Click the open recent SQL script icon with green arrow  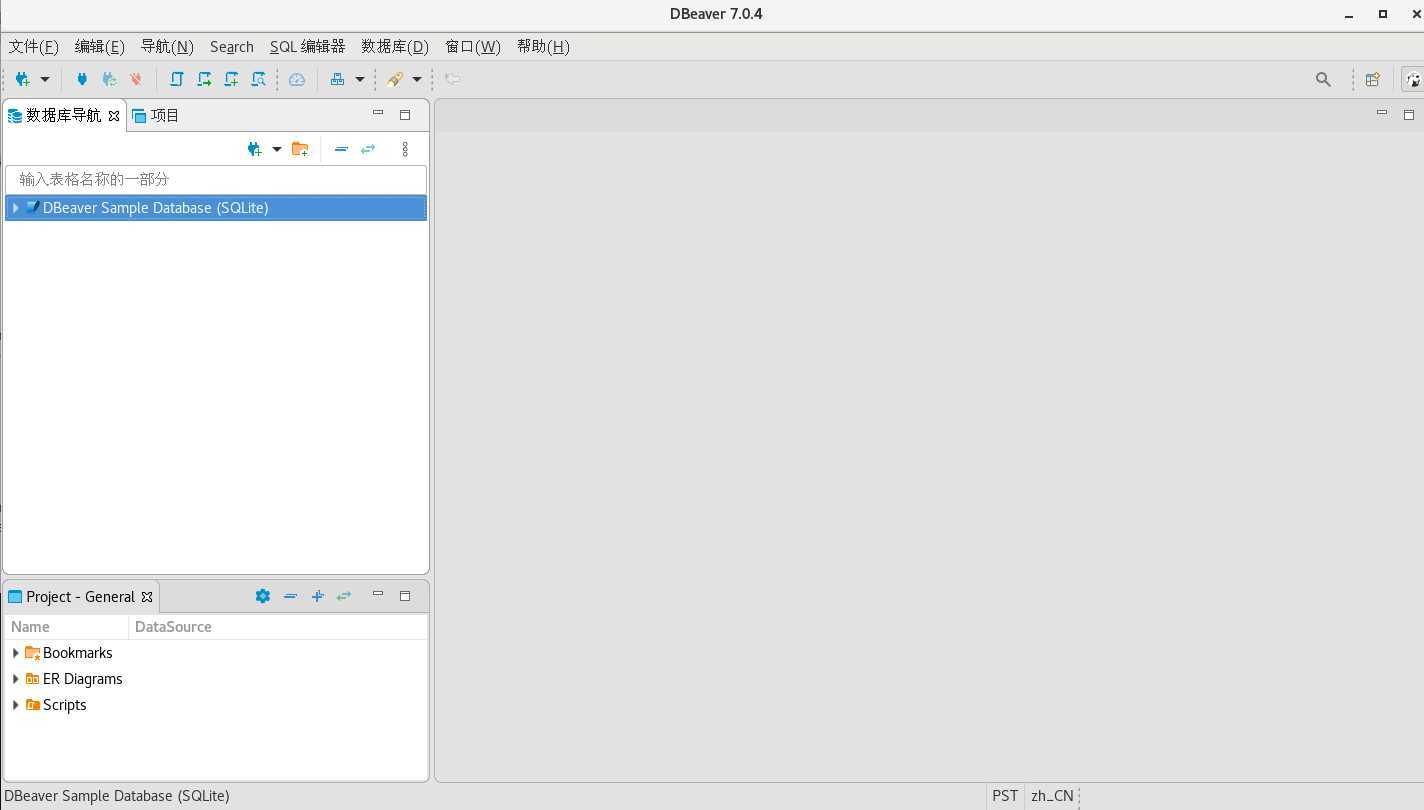coord(204,79)
